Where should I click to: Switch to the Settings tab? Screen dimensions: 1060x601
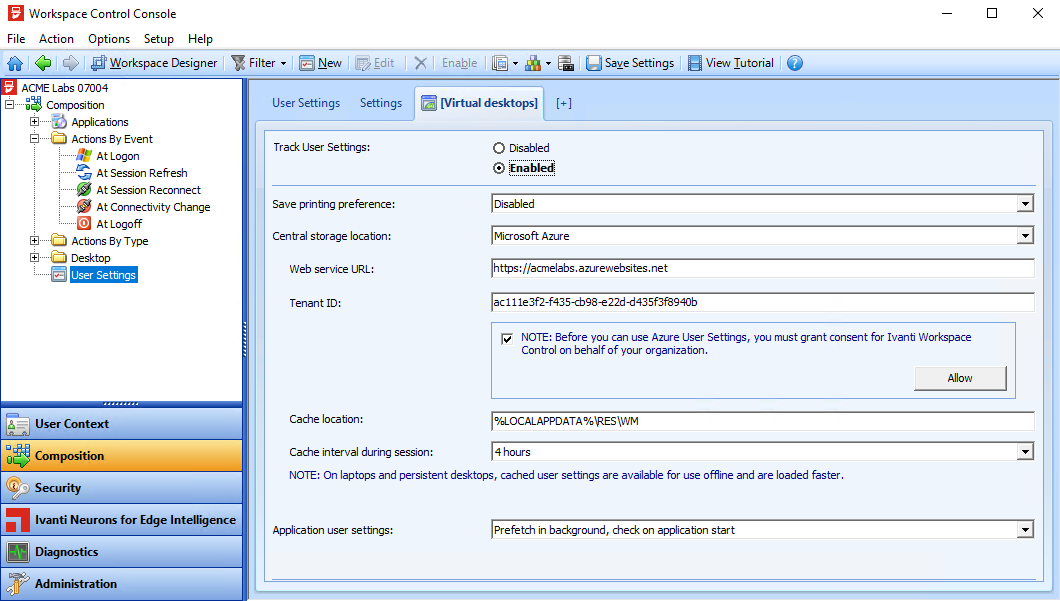381,103
